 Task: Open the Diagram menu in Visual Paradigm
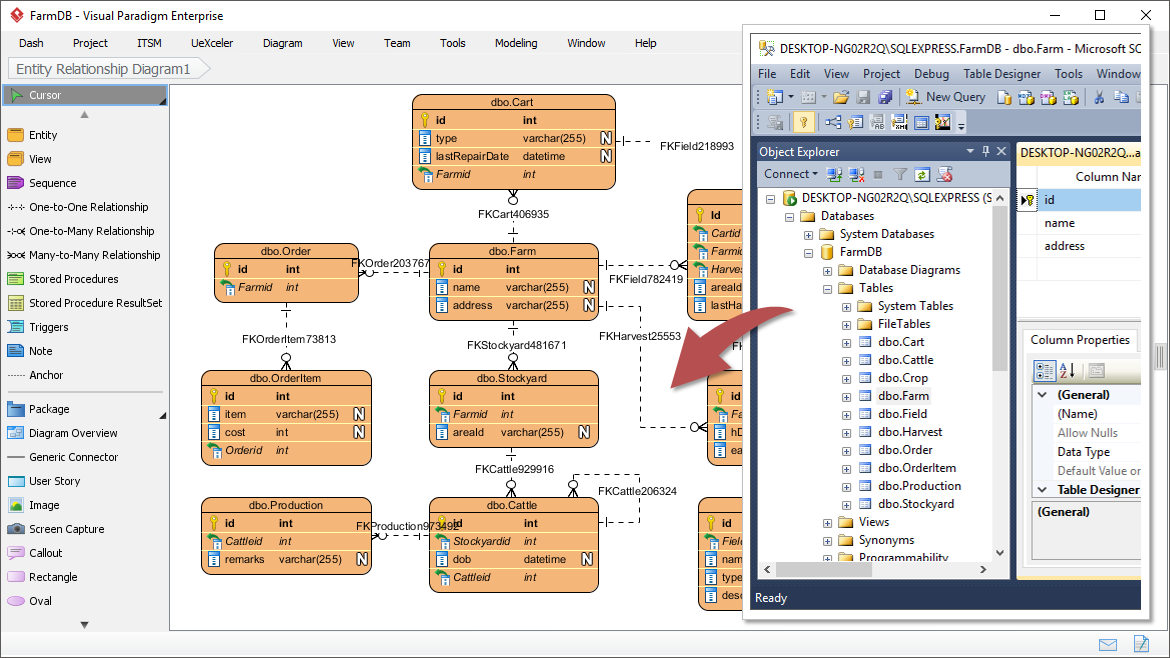[x=282, y=43]
